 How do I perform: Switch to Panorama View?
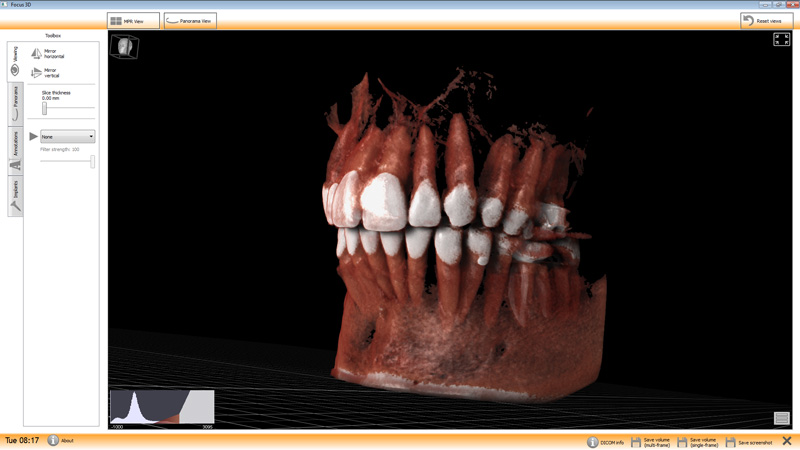(190, 21)
